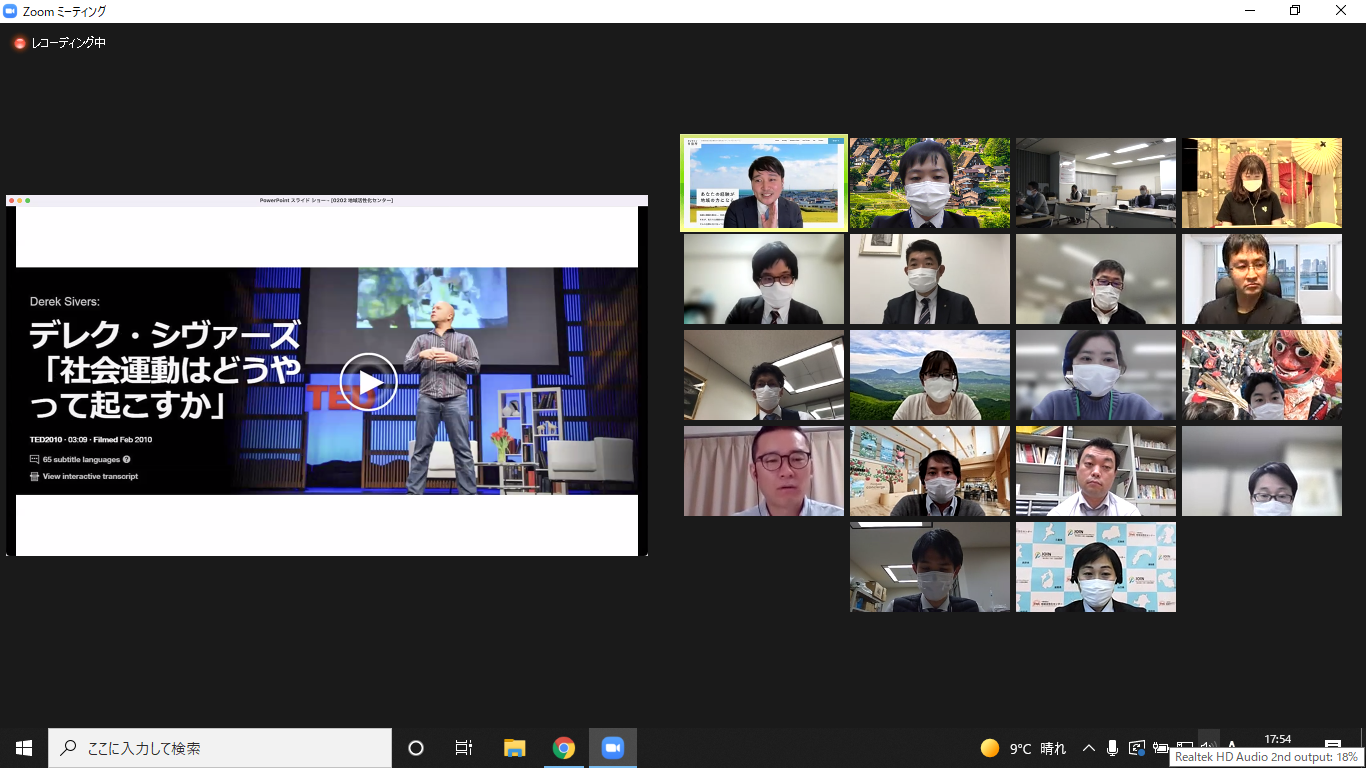
Task: Select participant tile with JOIN logo backdrop
Action: pyautogui.click(x=1096, y=567)
